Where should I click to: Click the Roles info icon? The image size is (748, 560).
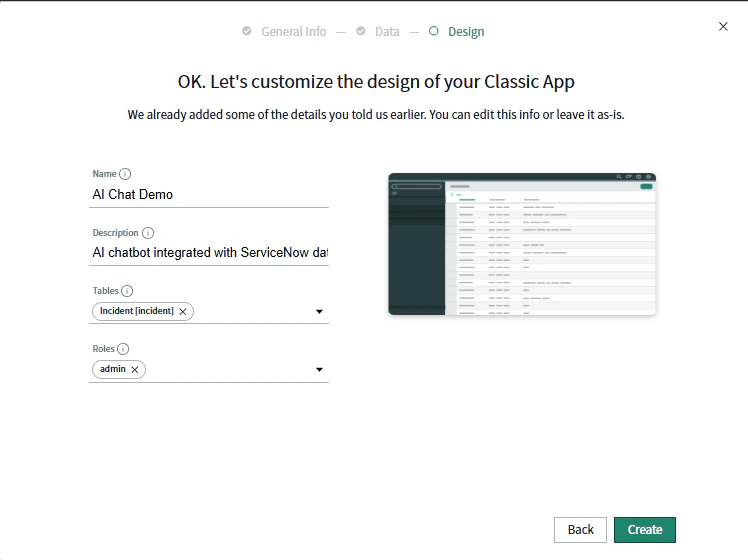coord(123,349)
